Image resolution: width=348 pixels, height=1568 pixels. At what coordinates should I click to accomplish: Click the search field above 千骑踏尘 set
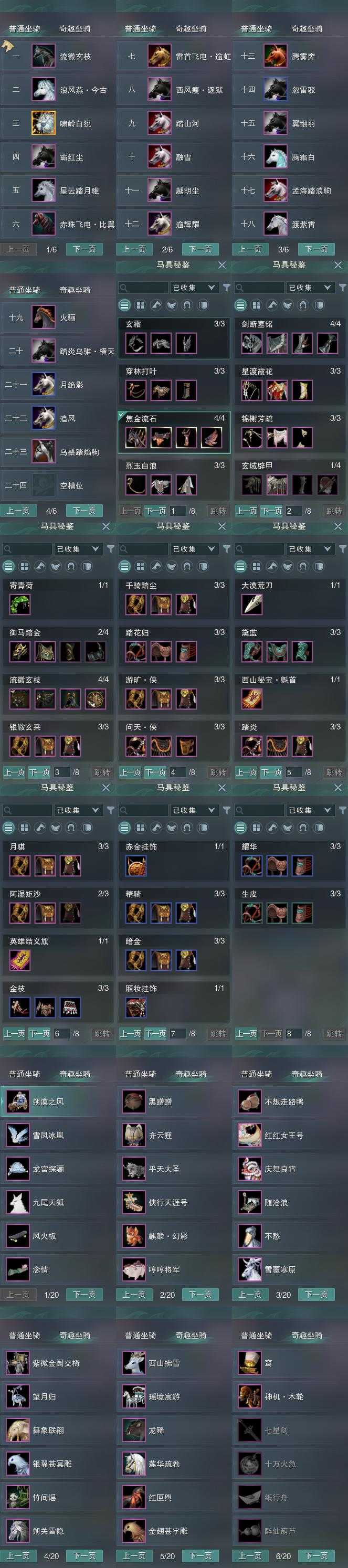click(144, 549)
